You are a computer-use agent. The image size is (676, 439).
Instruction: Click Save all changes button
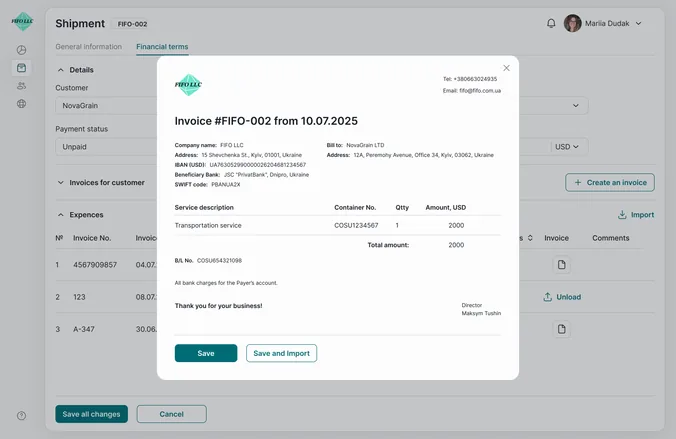tap(91, 414)
